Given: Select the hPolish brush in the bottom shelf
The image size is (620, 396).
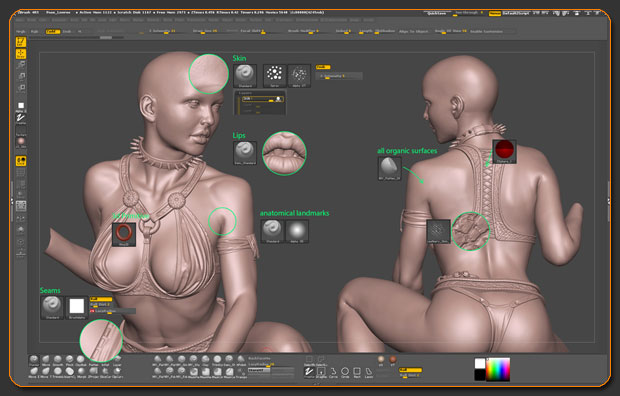Looking at the screenshot, I should tap(241, 360).
